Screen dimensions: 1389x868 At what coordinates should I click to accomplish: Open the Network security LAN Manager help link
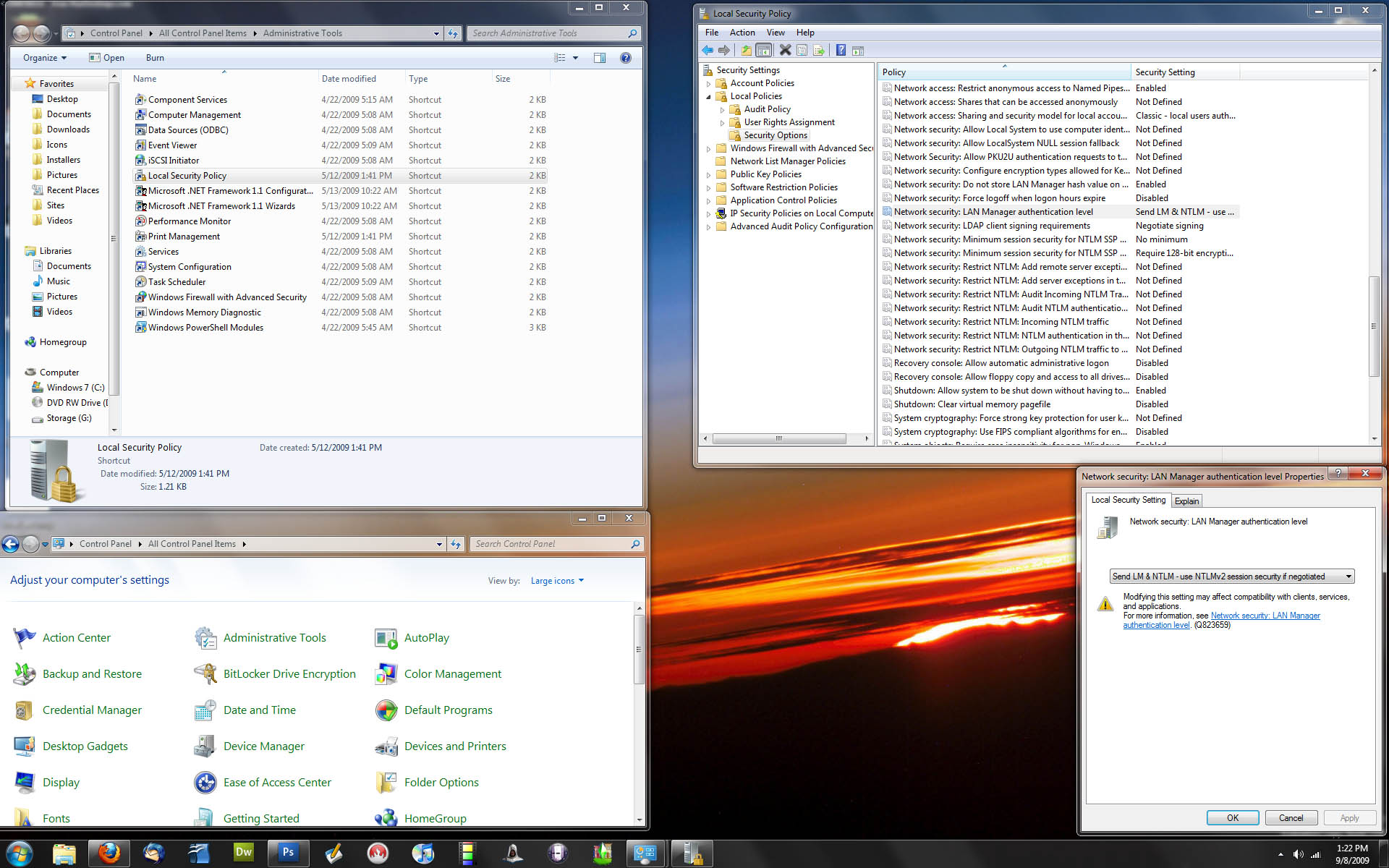click(x=1265, y=616)
